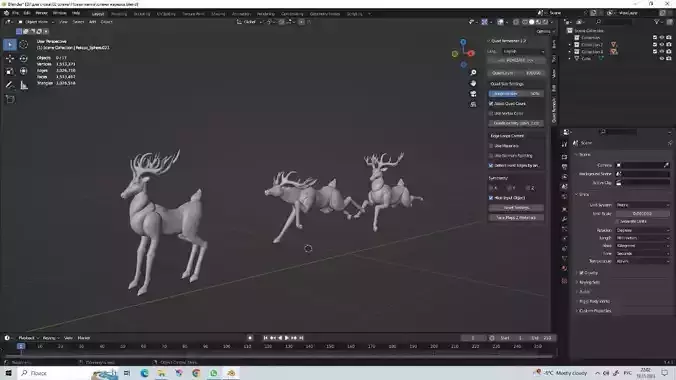Toggle Adaptive Quad Count checkbox

(491, 104)
